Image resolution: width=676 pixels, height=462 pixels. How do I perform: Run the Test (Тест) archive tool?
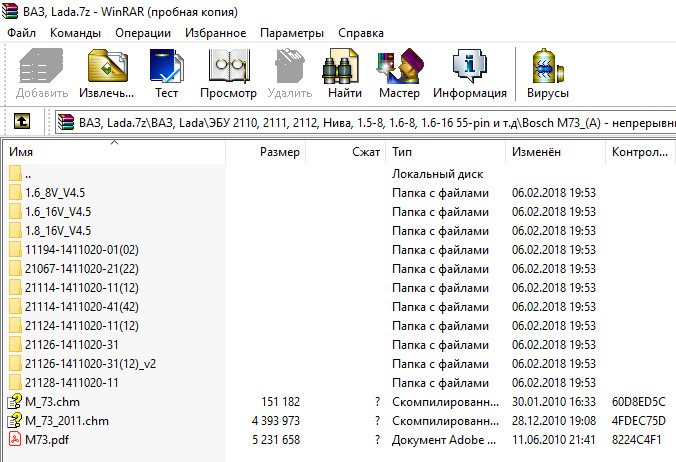166,74
